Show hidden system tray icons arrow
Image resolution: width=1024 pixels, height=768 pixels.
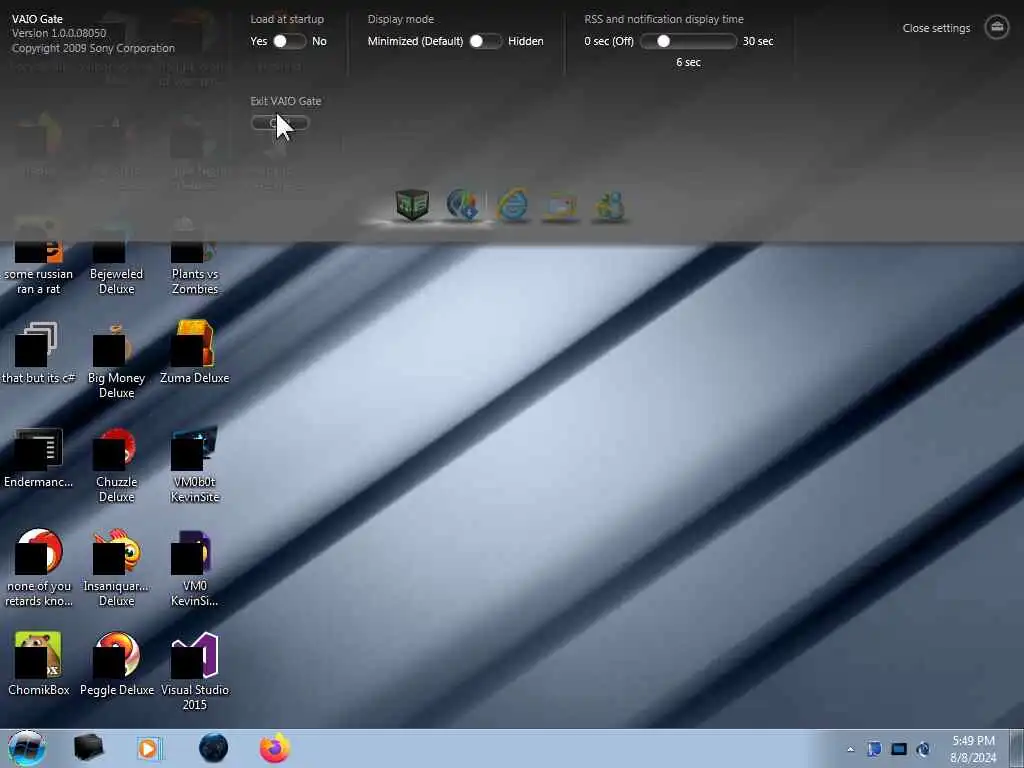click(x=850, y=749)
